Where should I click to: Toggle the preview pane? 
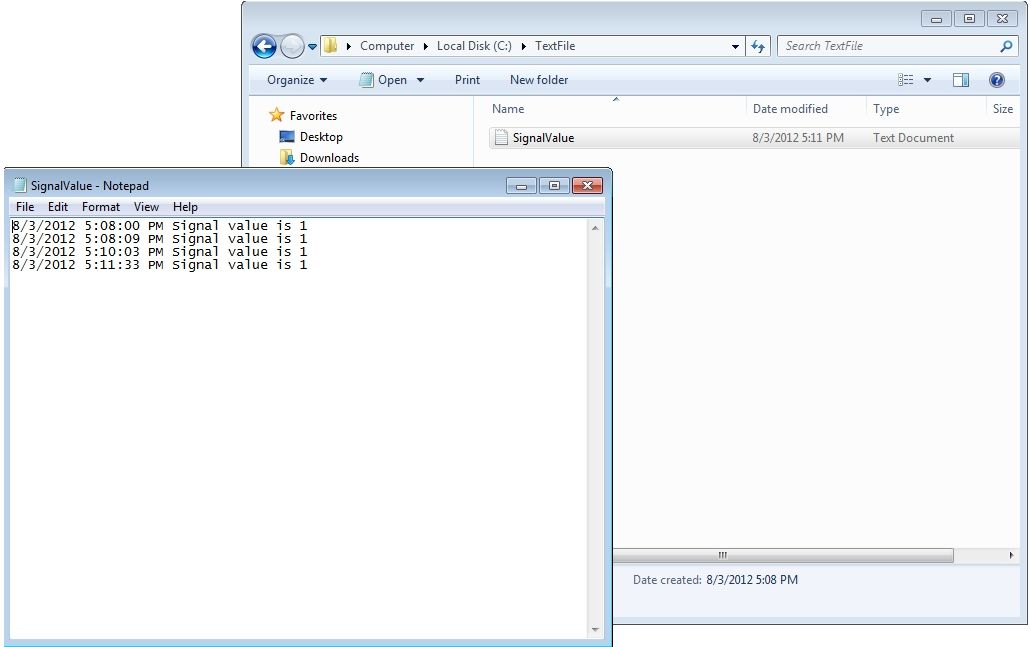coord(961,79)
